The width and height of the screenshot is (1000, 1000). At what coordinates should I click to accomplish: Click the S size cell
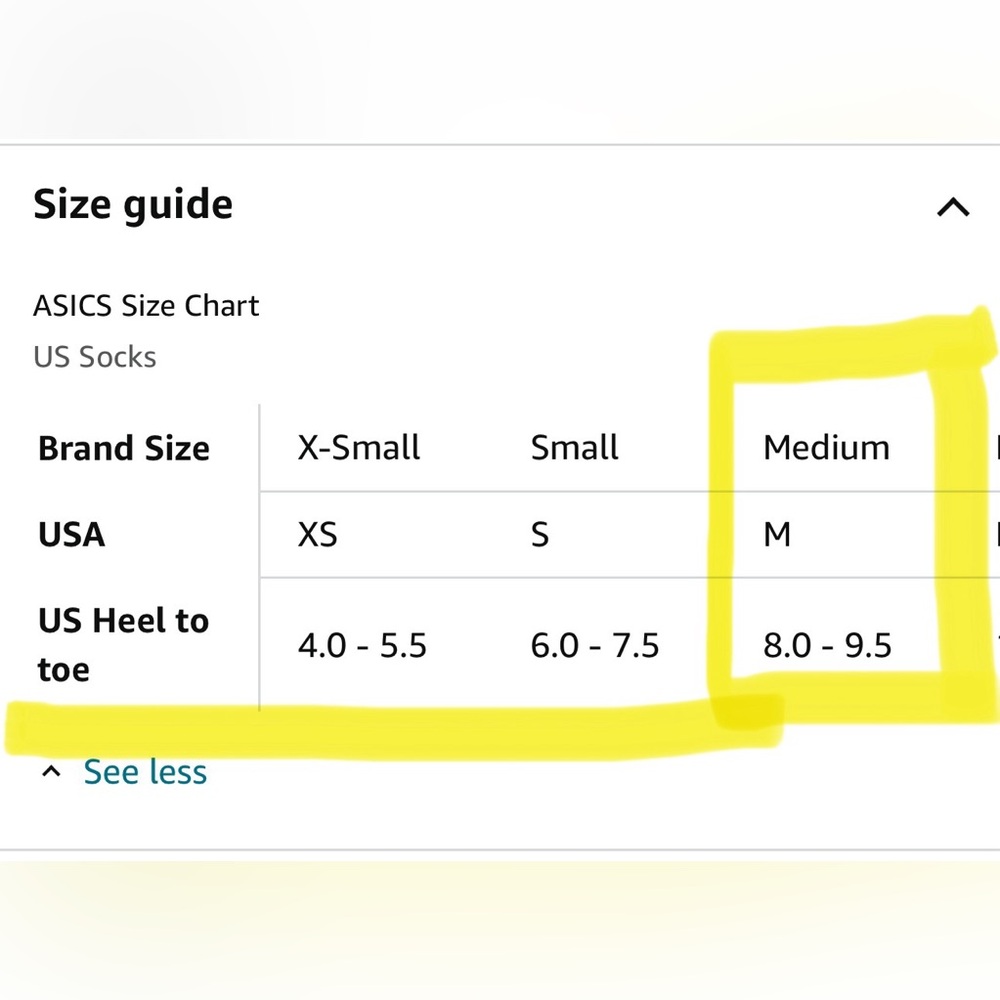[x=540, y=534]
